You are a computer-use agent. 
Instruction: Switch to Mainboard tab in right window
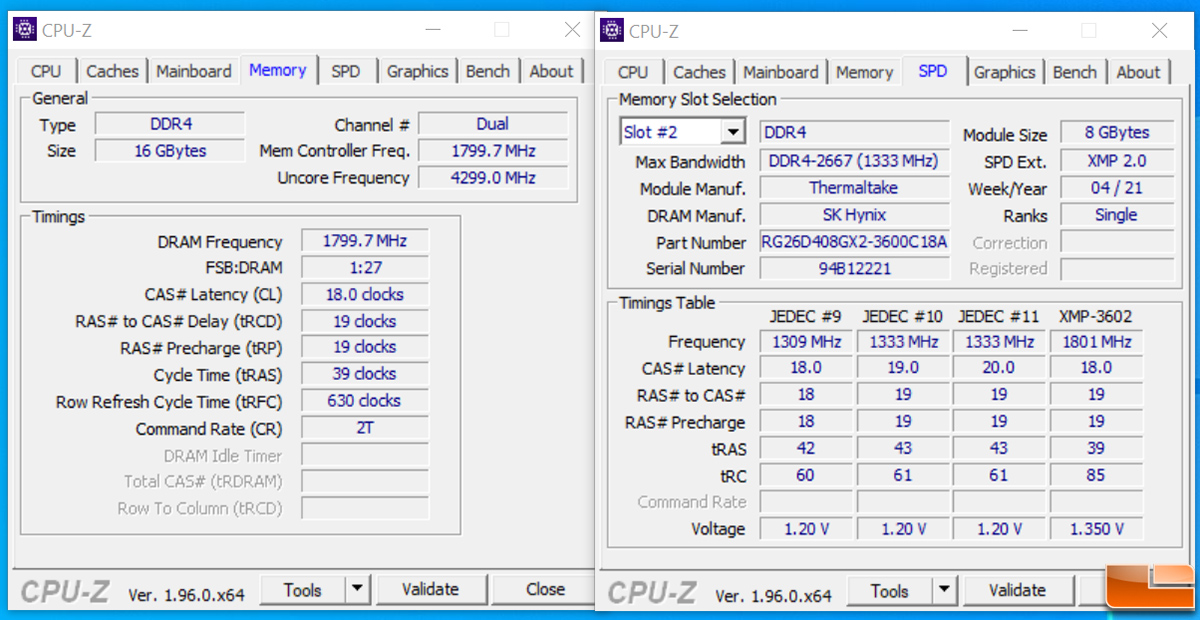pyautogui.click(x=781, y=72)
